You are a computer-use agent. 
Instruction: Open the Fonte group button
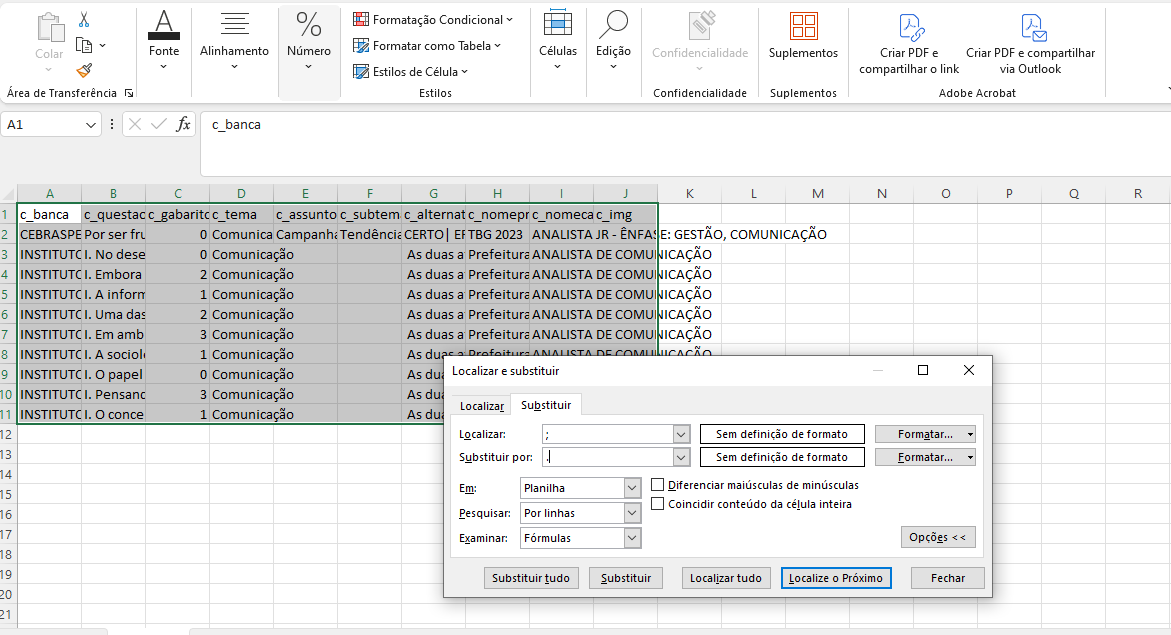[x=164, y=40]
